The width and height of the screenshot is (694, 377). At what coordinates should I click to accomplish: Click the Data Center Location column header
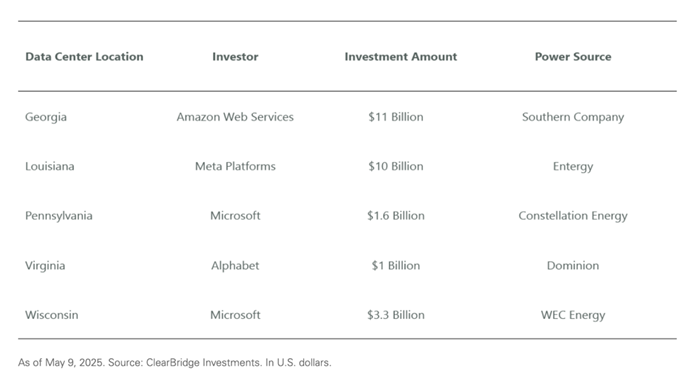[x=84, y=57]
